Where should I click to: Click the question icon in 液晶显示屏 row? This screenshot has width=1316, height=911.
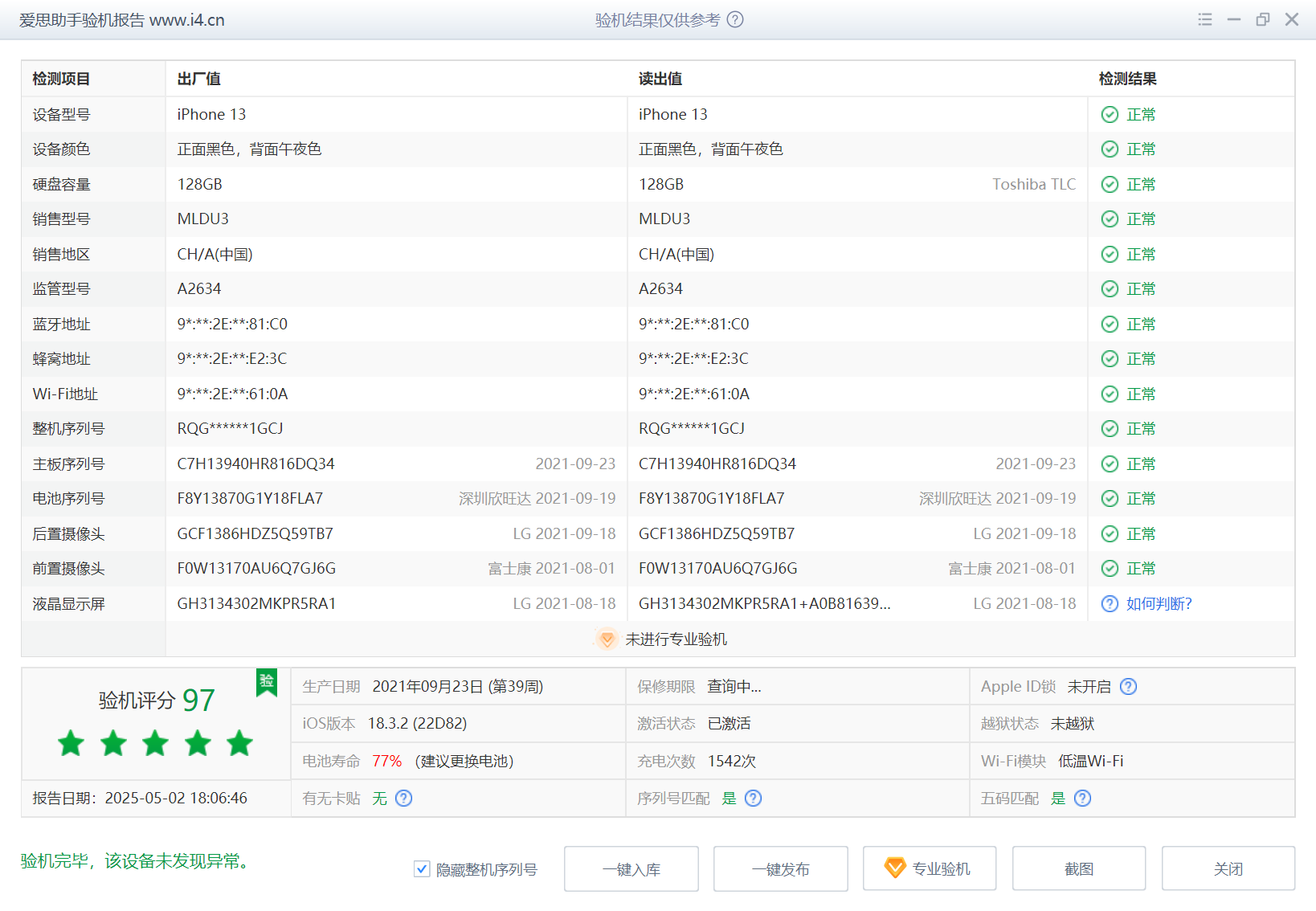tap(1110, 603)
